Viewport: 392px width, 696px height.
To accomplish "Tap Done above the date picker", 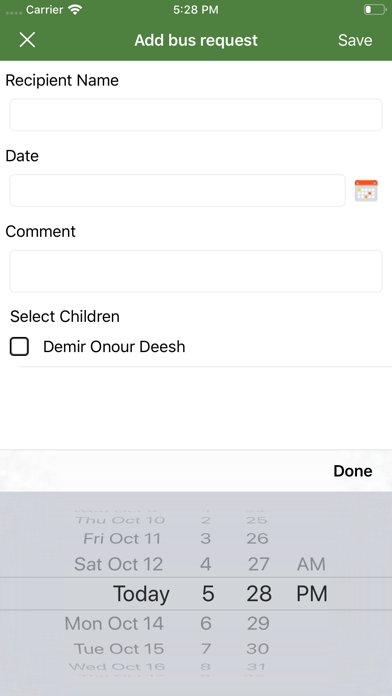I will (x=352, y=471).
